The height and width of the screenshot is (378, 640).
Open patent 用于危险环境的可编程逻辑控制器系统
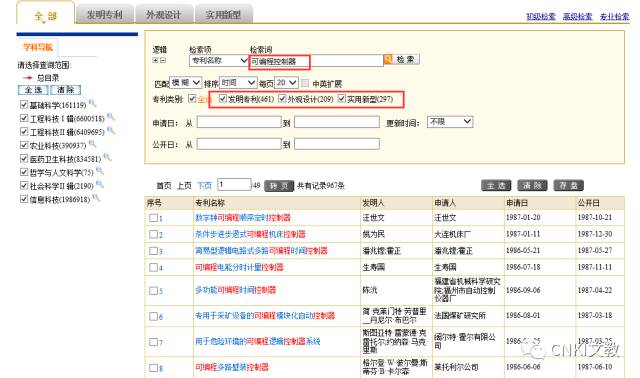click(258, 341)
